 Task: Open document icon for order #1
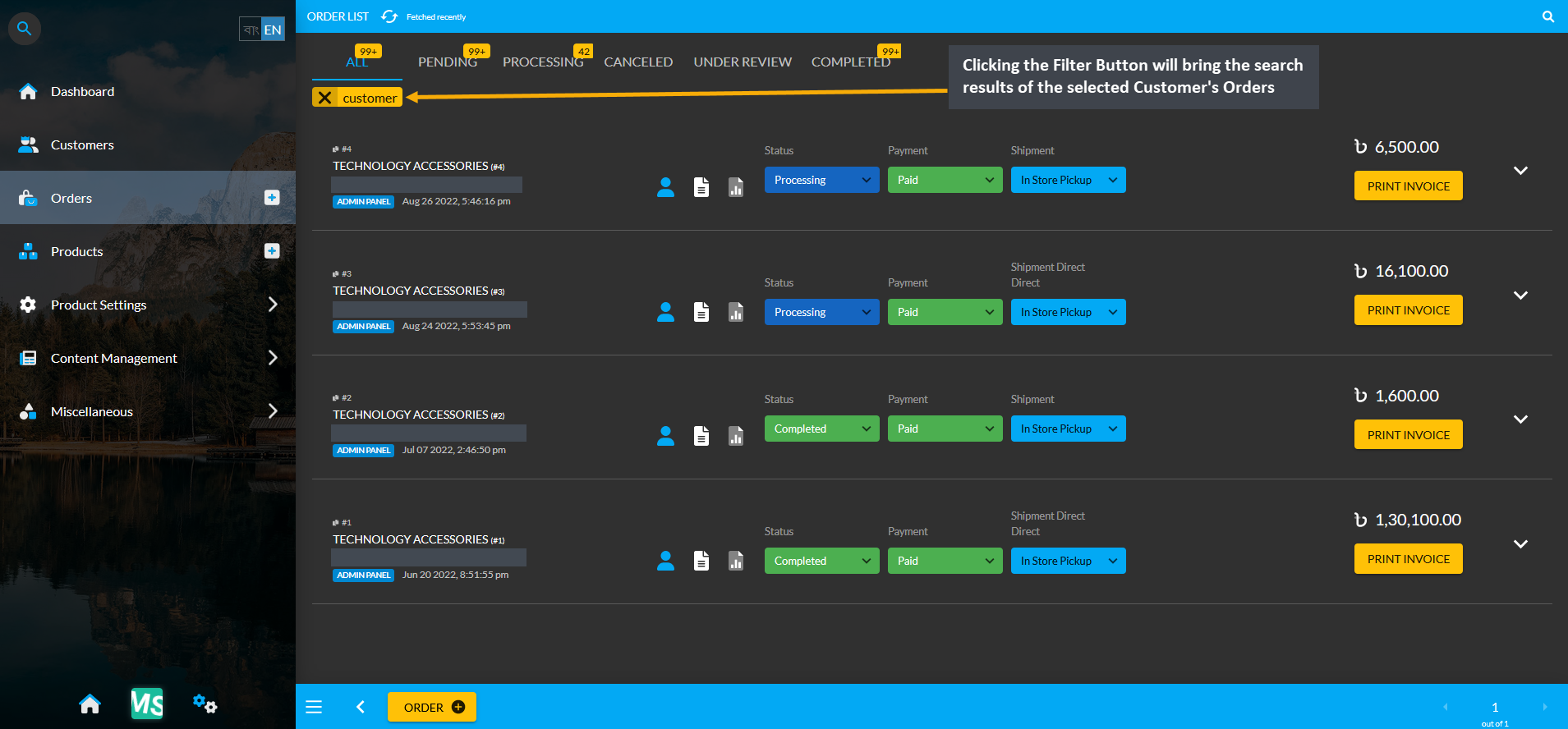coord(701,561)
